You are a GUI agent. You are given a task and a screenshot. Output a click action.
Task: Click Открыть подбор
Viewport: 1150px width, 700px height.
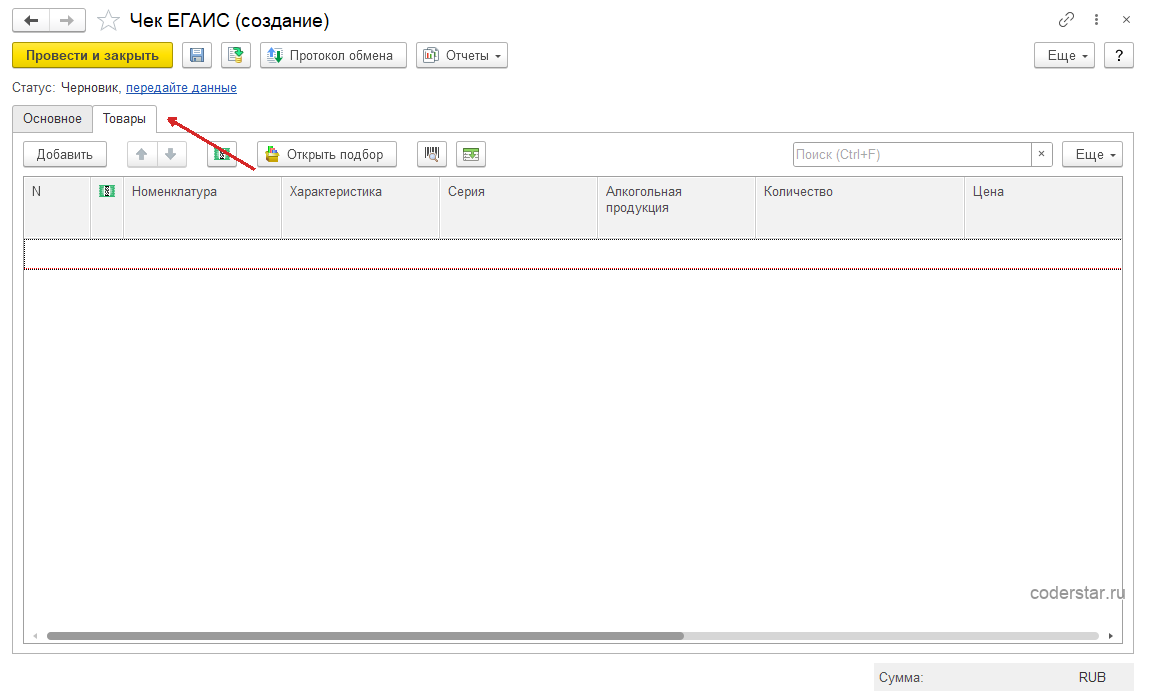coord(326,154)
